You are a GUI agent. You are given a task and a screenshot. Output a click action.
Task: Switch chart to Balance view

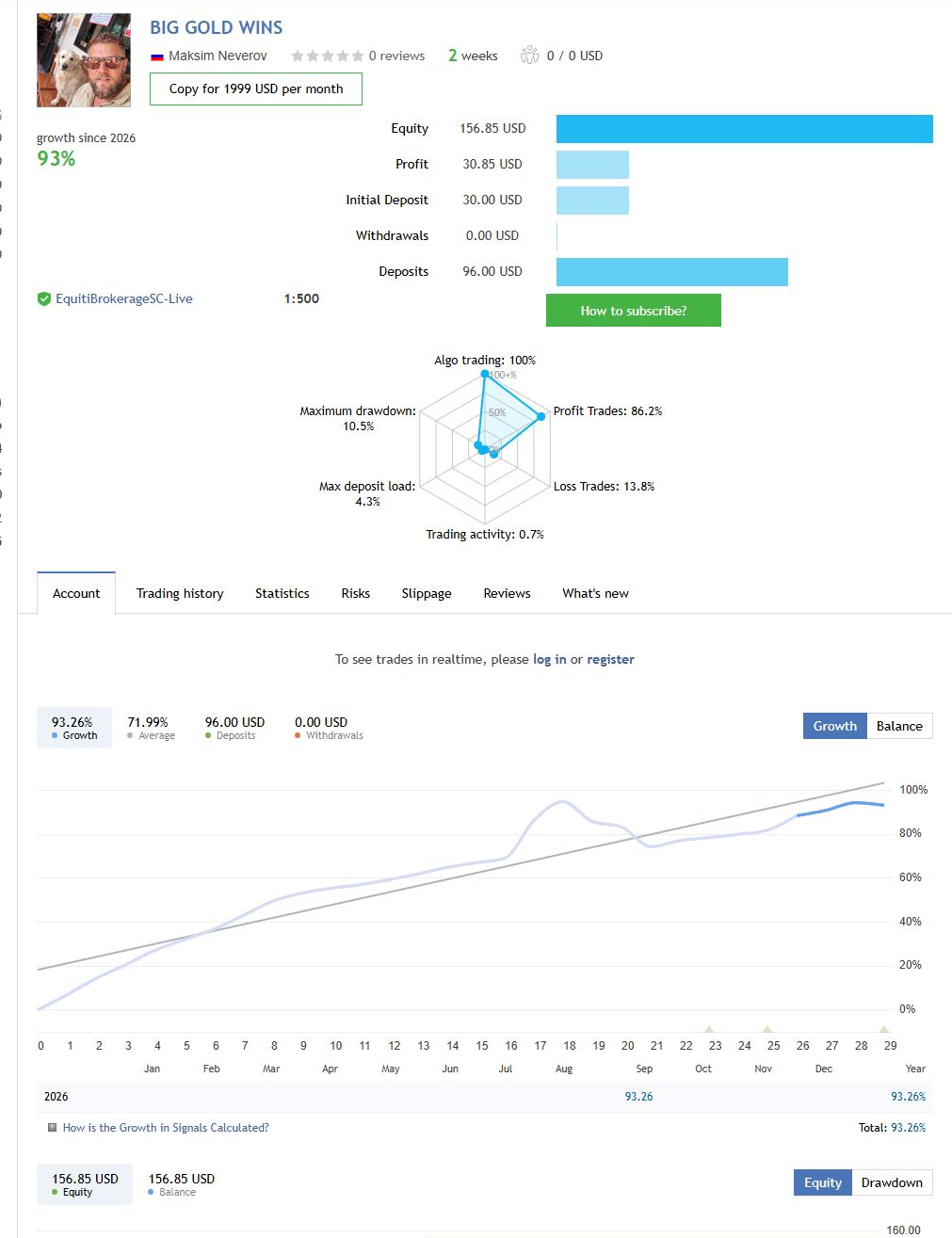[x=899, y=726]
